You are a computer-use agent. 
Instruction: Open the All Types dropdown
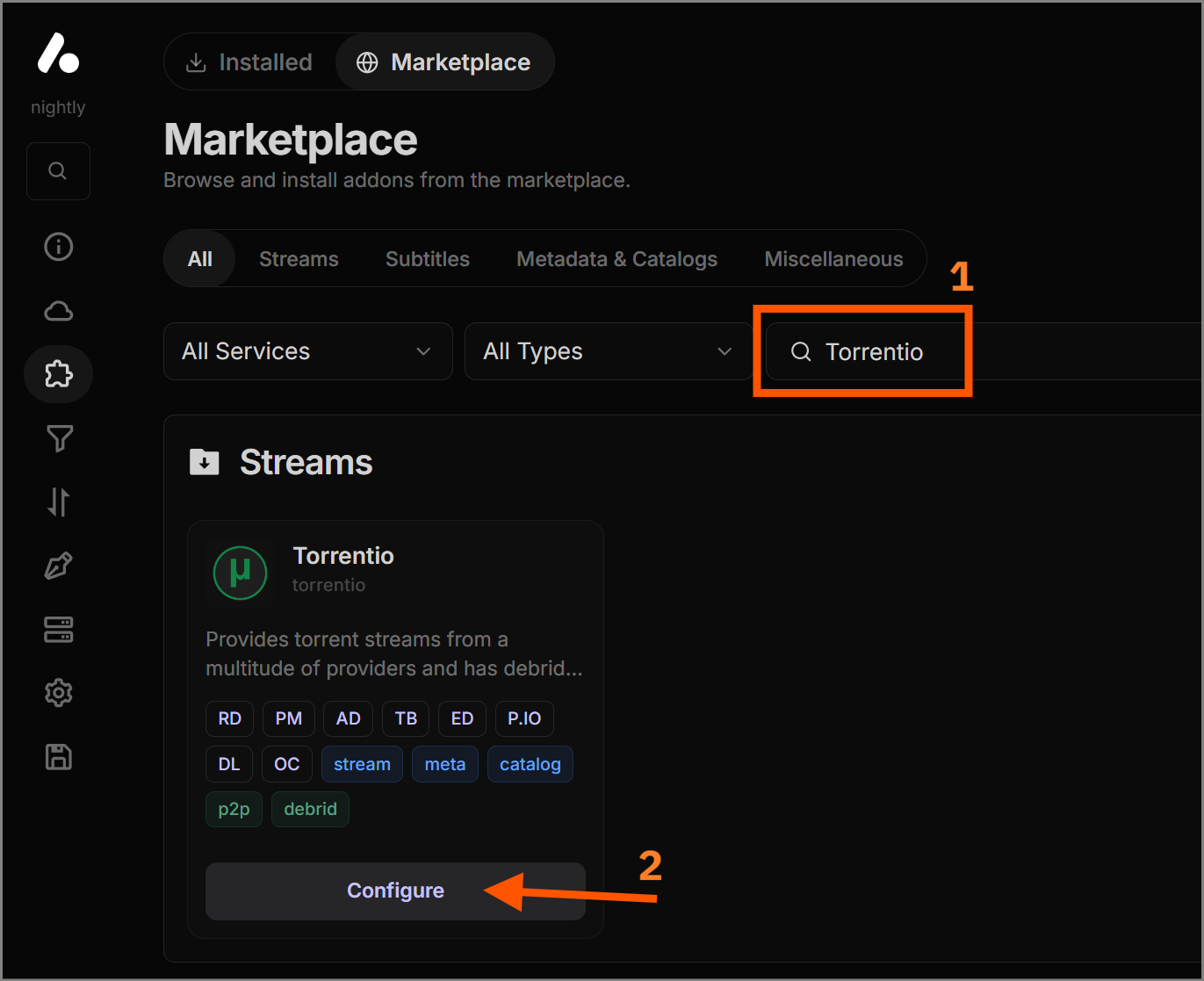609,351
